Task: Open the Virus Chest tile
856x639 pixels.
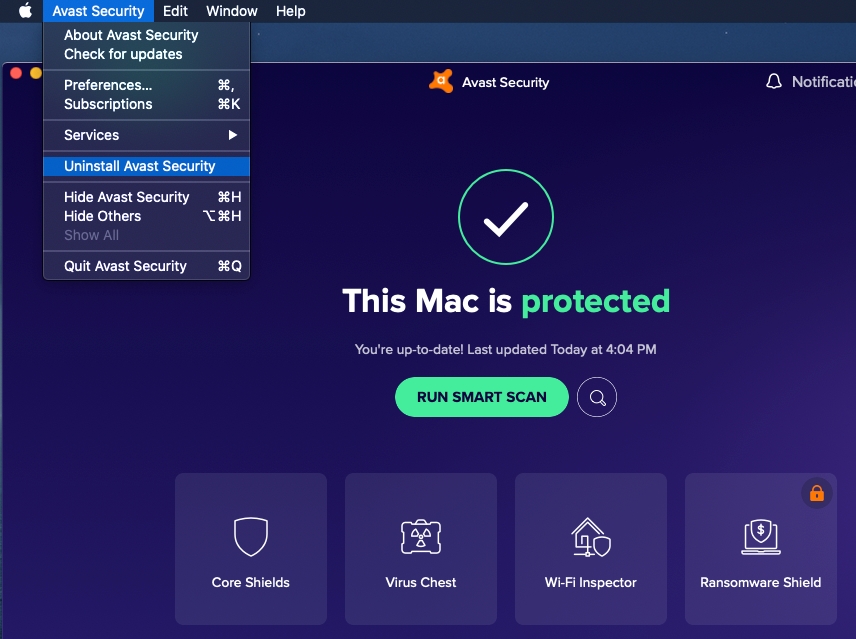Action: click(x=421, y=548)
